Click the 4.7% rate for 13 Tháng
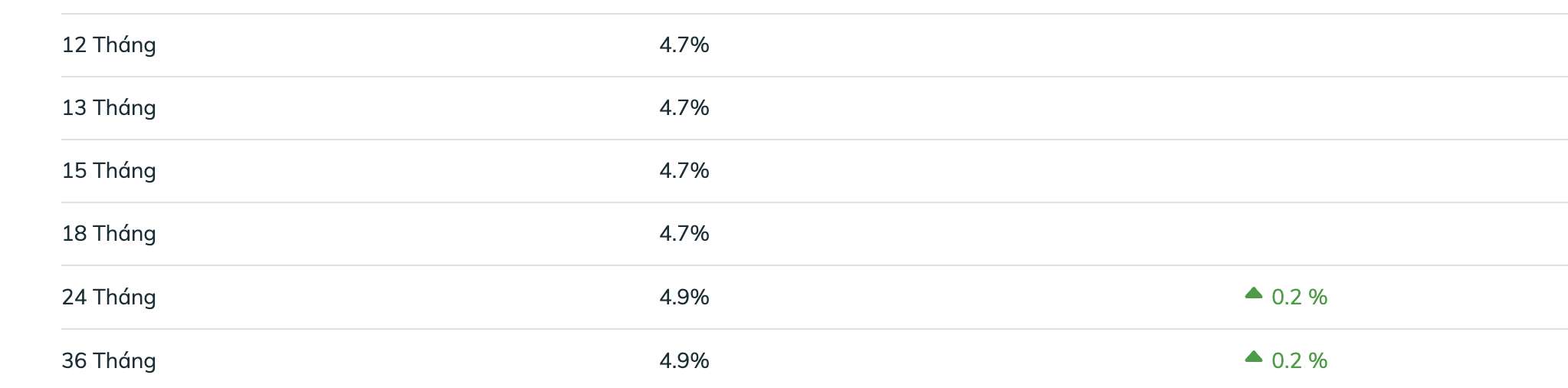Image resolution: width=1568 pixels, height=388 pixels. pyautogui.click(x=684, y=108)
